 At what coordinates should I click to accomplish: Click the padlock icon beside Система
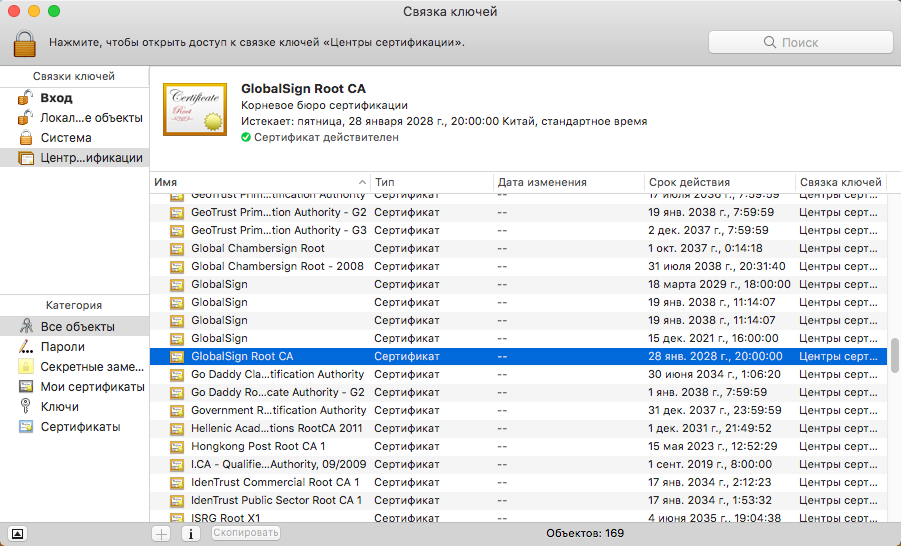[x=26, y=138]
